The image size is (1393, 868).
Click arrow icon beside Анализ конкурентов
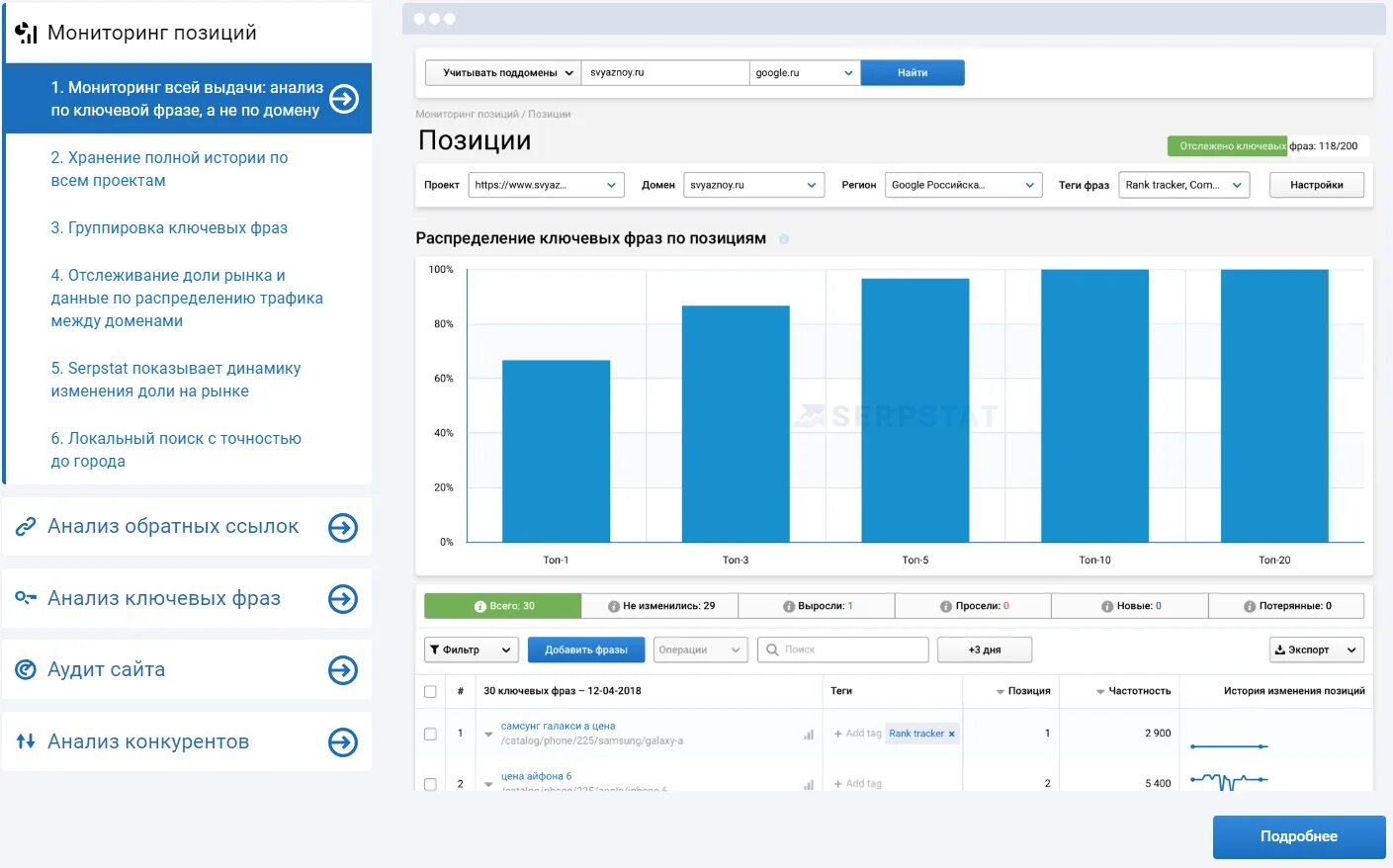(x=343, y=742)
